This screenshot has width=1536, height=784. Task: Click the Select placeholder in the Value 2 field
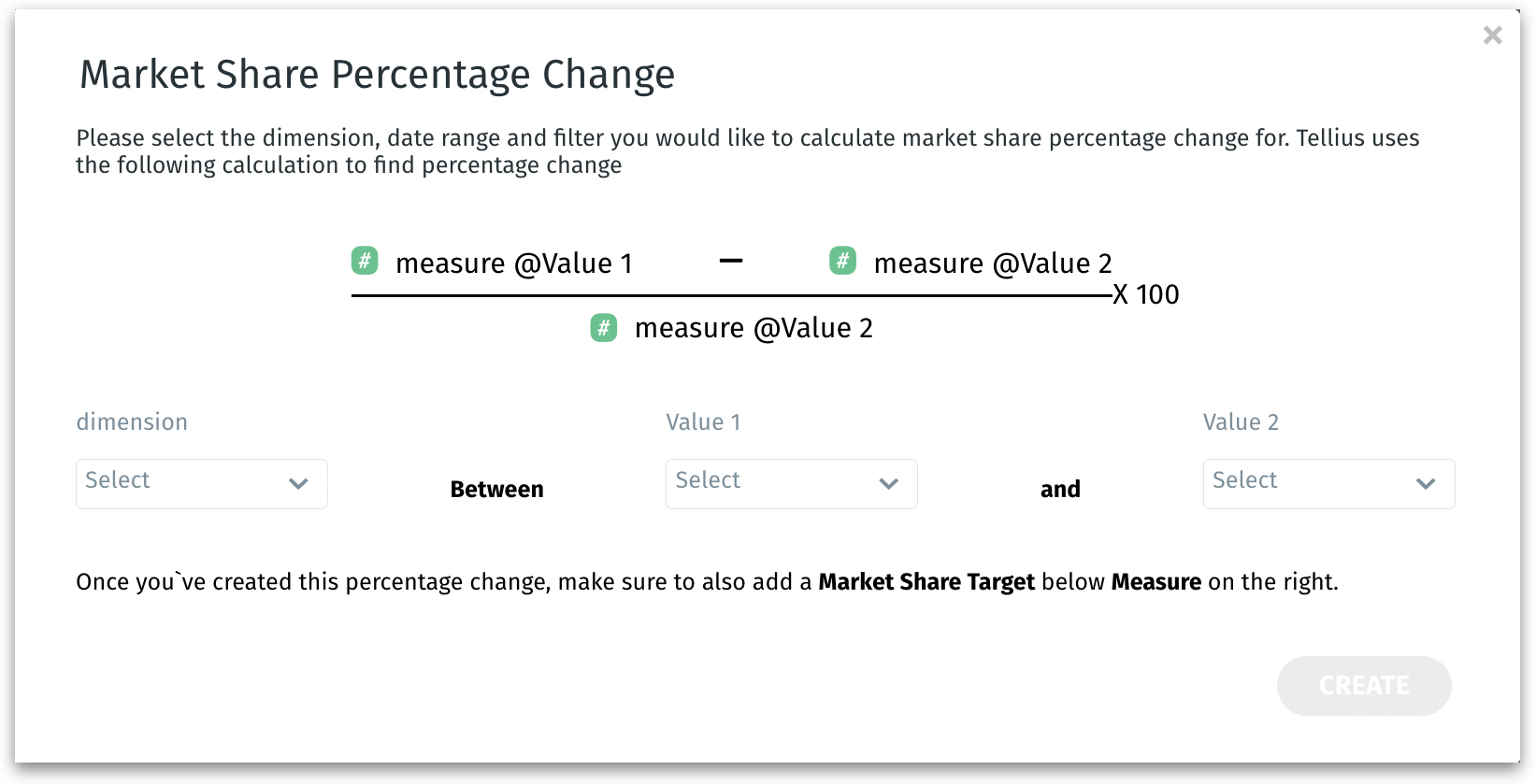(1244, 480)
